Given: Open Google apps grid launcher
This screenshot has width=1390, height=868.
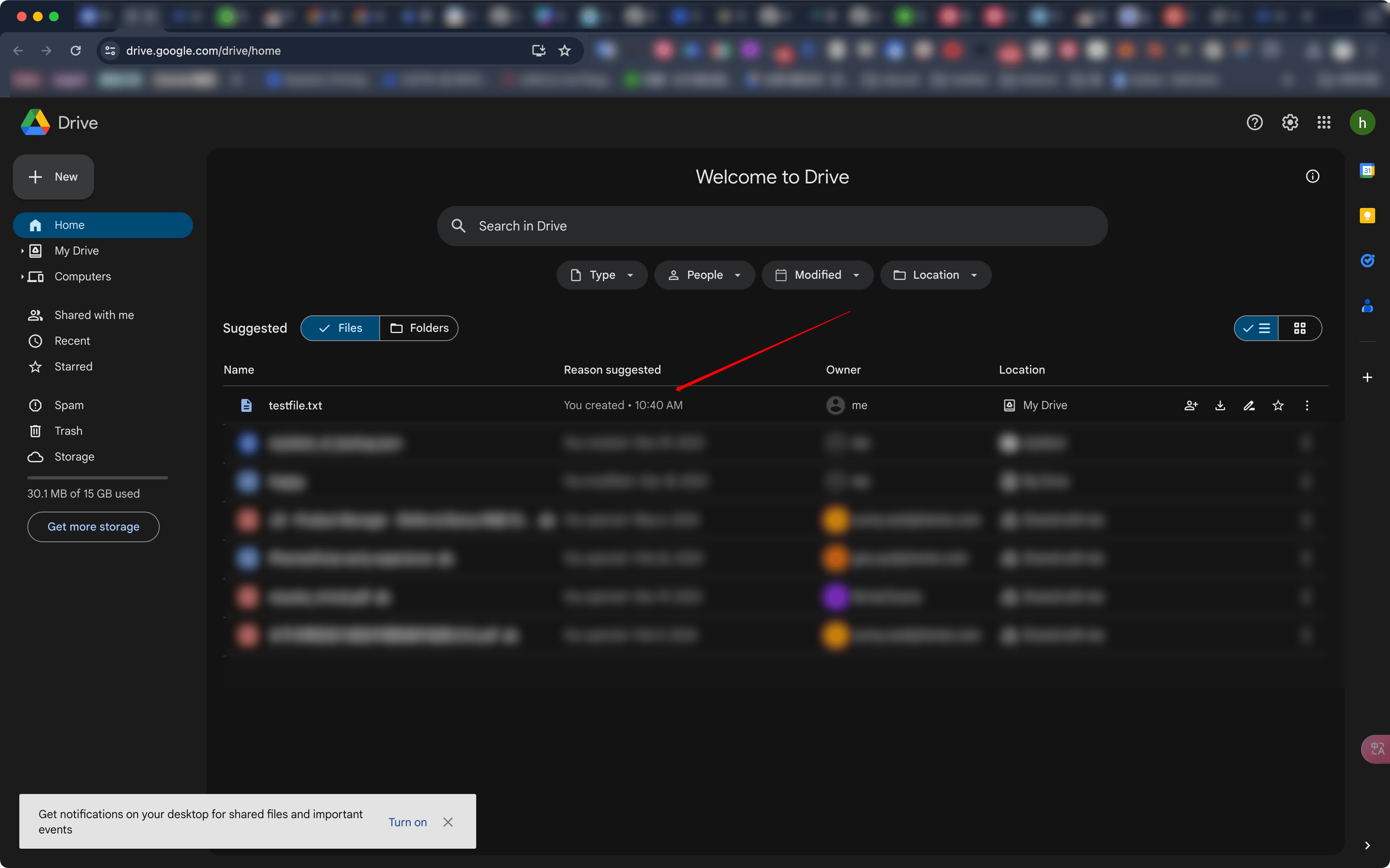Looking at the screenshot, I should click(x=1324, y=122).
